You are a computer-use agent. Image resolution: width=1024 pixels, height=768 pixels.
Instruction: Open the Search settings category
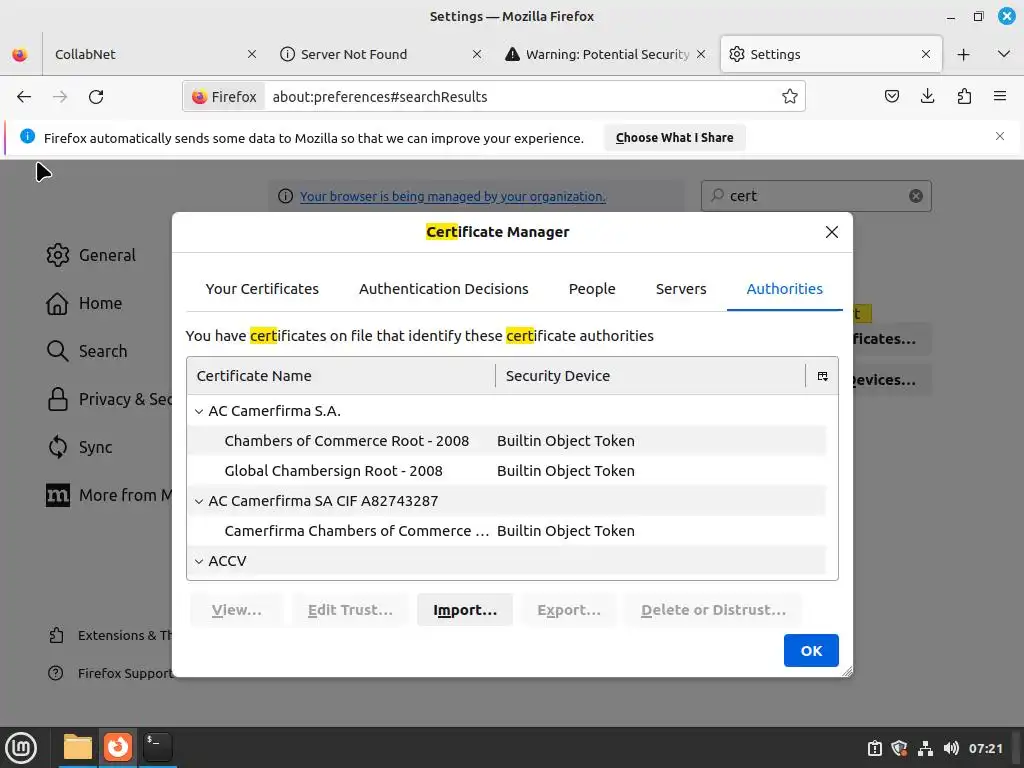click(x=87, y=351)
